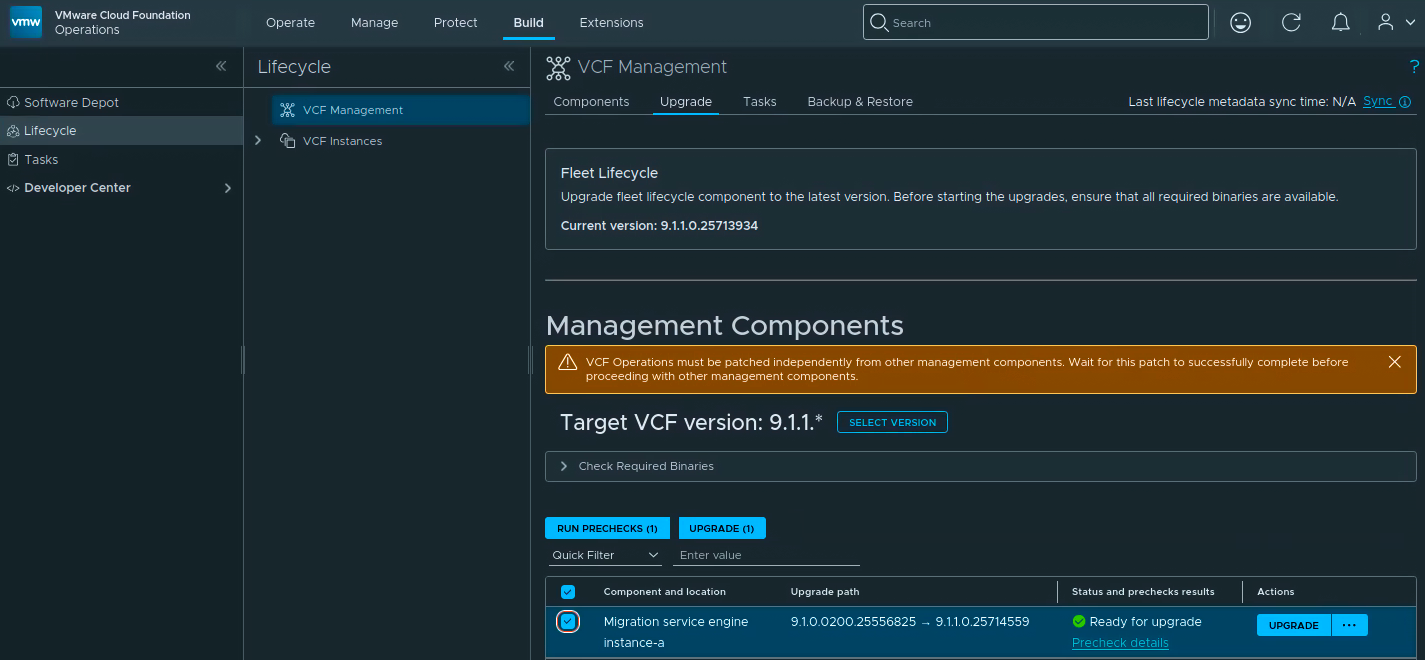Open the feedback smiley icon
Image resolution: width=1425 pixels, height=660 pixels.
pyautogui.click(x=1241, y=22)
